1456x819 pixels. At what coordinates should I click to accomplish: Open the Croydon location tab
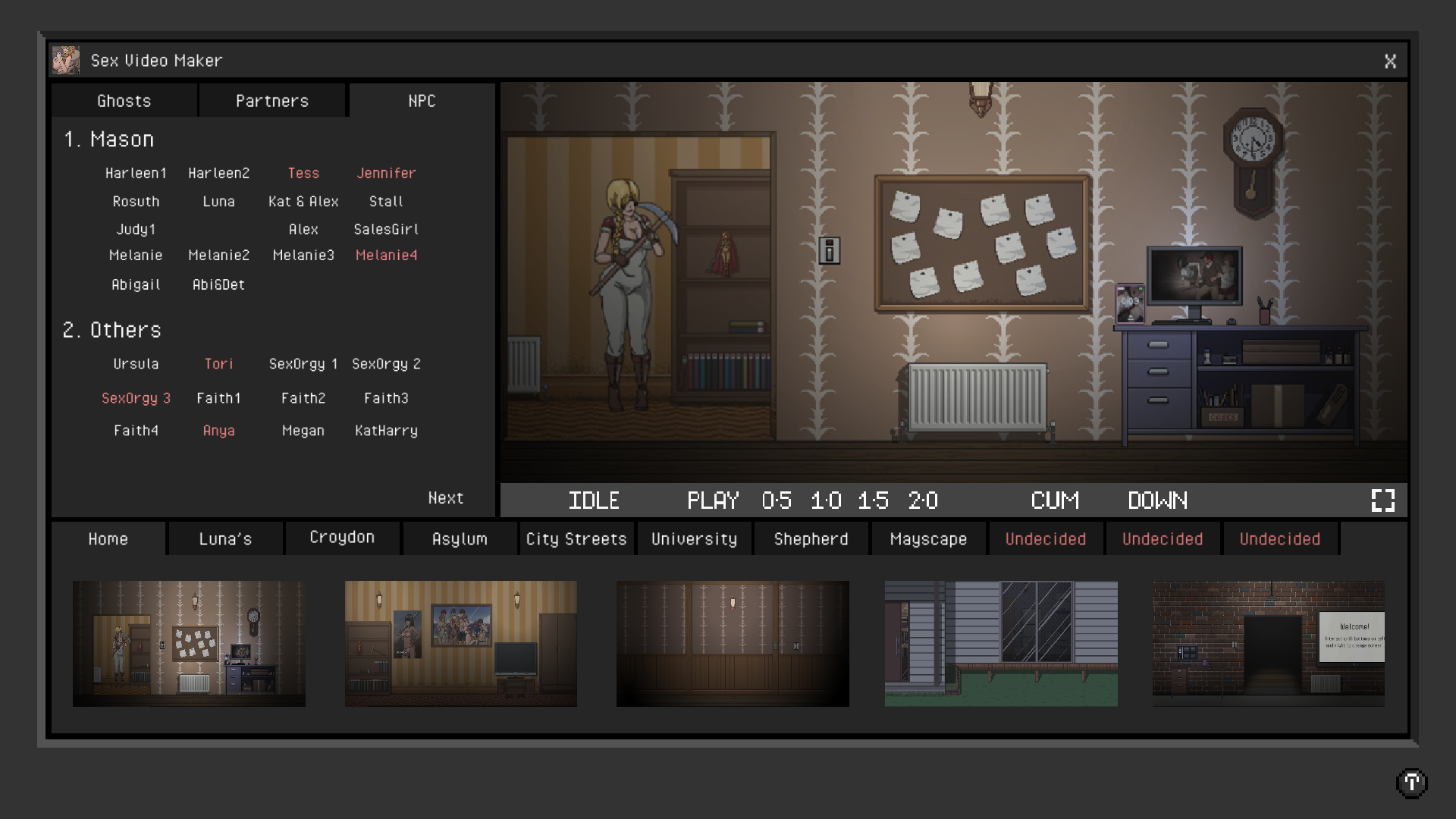pyautogui.click(x=342, y=538)
